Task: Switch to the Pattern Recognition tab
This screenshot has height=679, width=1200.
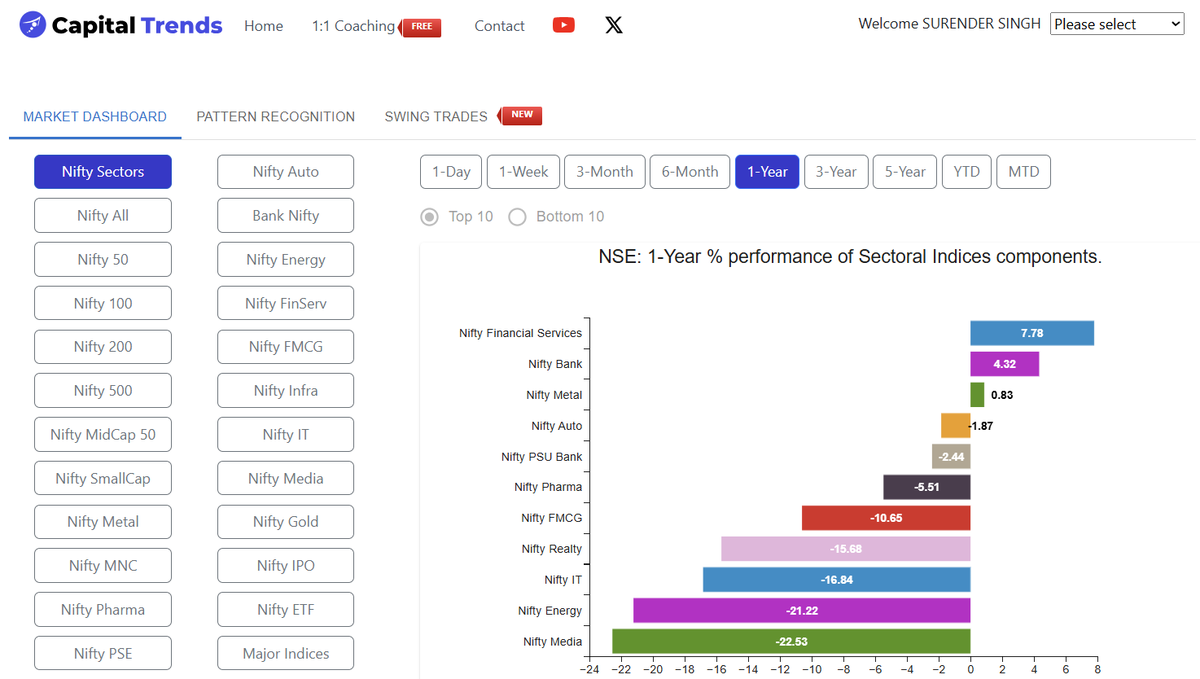Action: (x=276, y=117)
